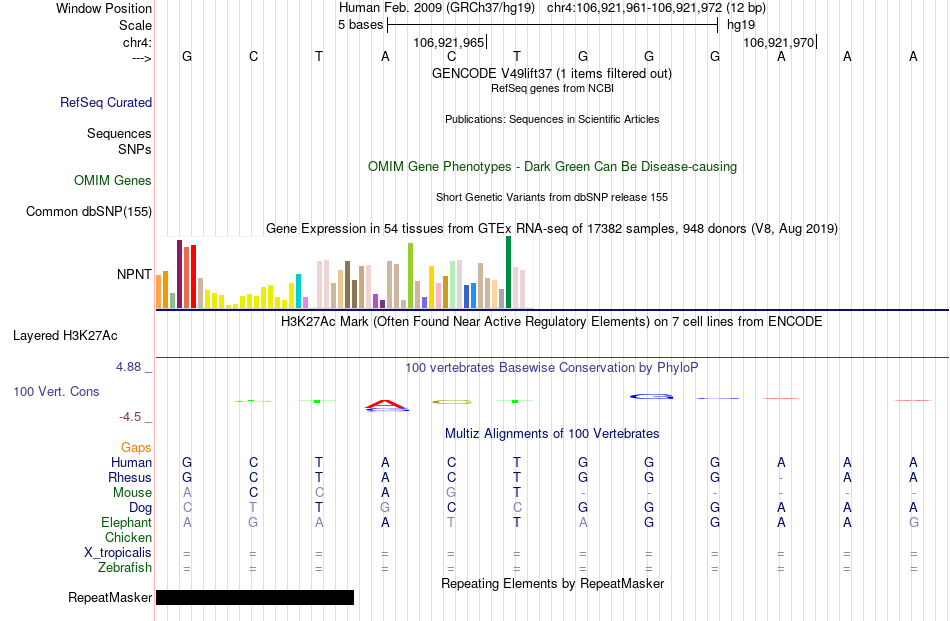
Task: Click the window coordinates chr4:106,921,961-106,921,972
Action: tap(634, 8)
